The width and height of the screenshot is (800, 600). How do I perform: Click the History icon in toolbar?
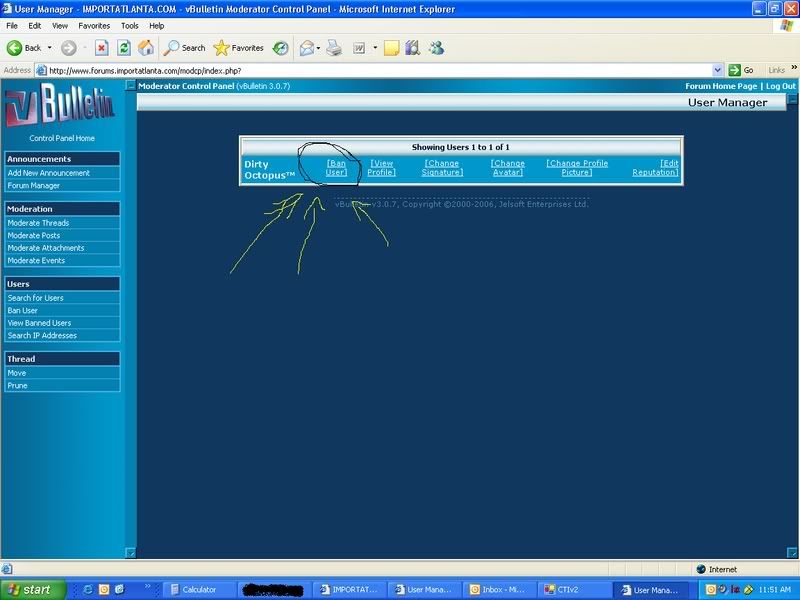coord(281,47)
